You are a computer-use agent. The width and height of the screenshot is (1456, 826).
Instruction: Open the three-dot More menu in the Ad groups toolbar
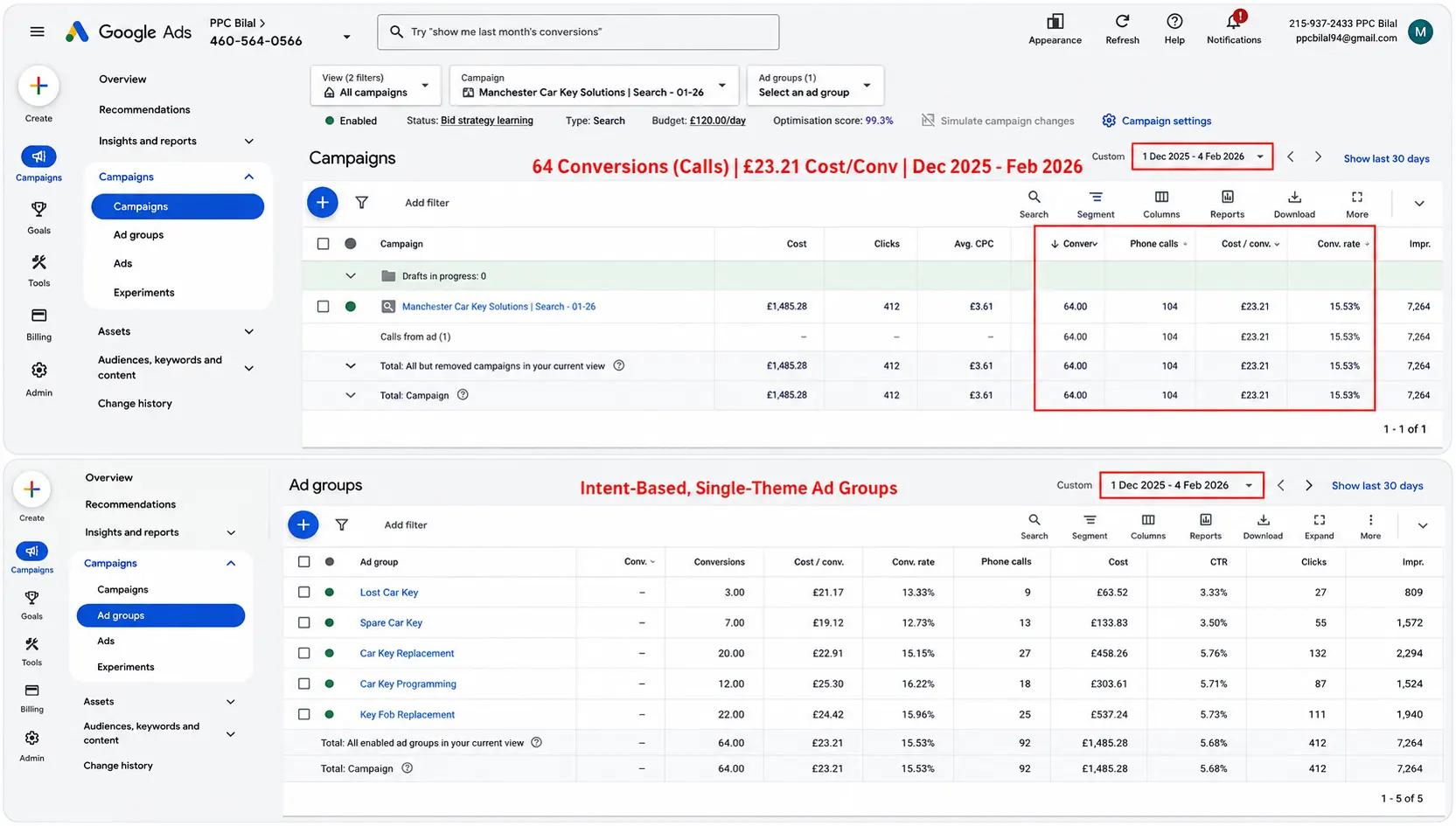1370,520
